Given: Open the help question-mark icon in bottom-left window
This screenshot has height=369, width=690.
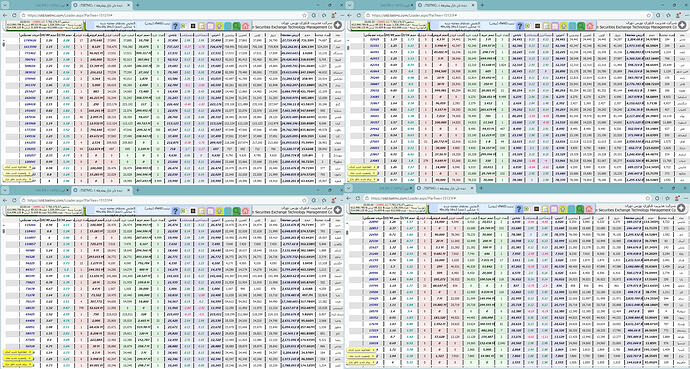Looking at the screenshot, I should click(x=175, y=211).
